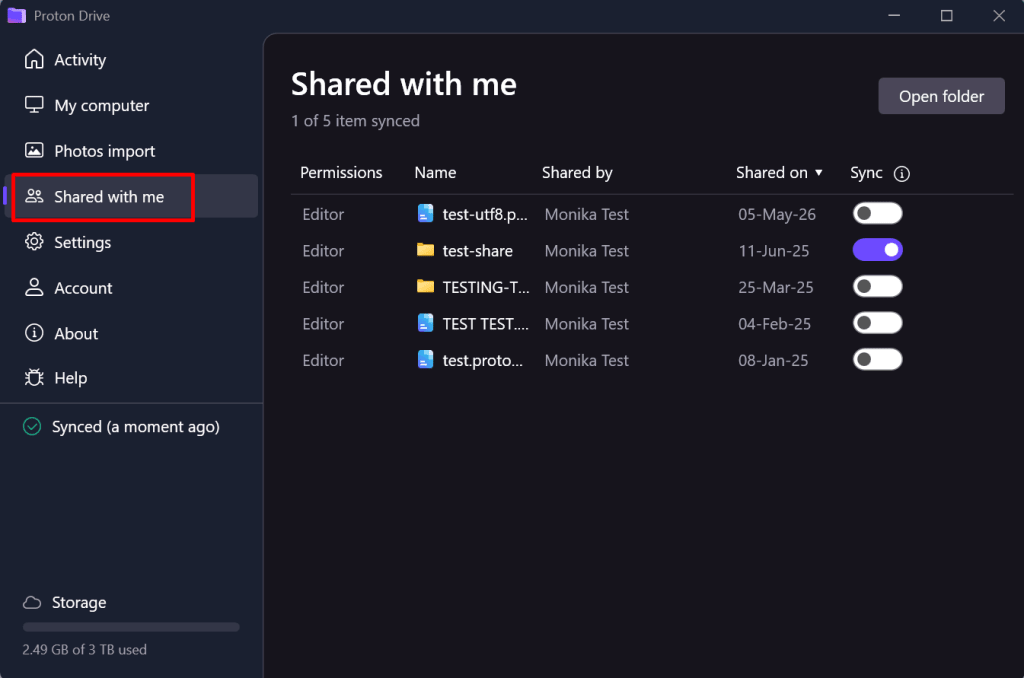Screen dimensions: 1024x678
Task: Turn on sync for test.proto... file
Action: 877,360
